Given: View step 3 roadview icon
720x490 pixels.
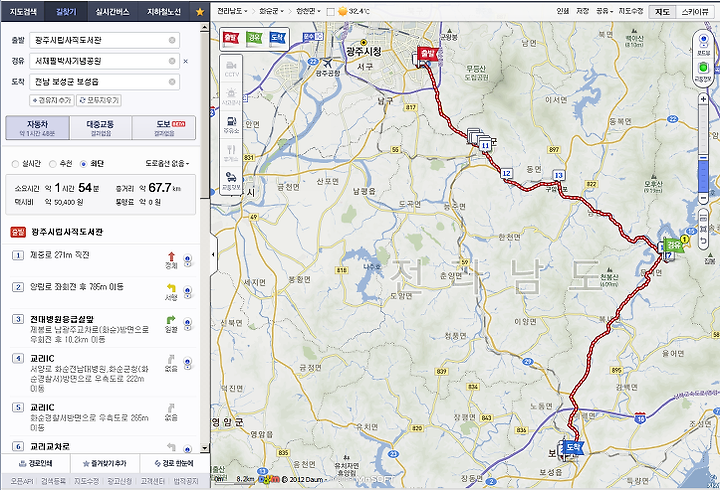Looking at the screenshot, I should pyautogui.click(x=187, y=324).
